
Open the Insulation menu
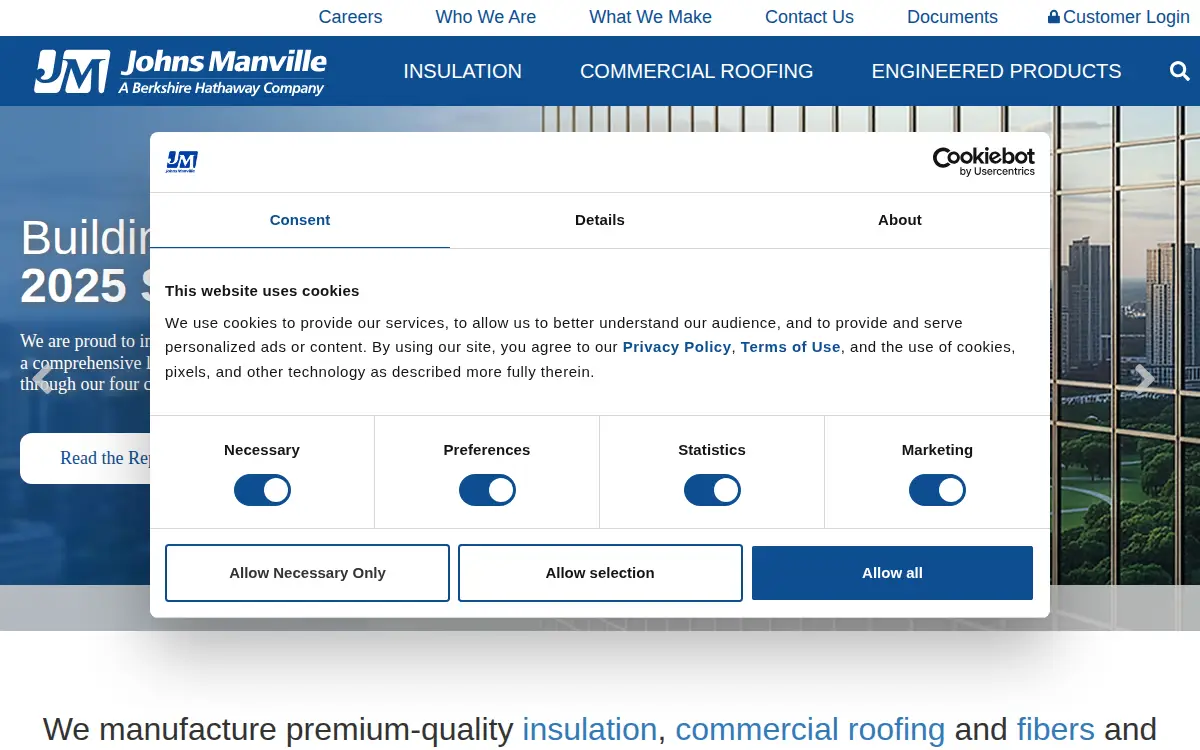coord(462,71)
